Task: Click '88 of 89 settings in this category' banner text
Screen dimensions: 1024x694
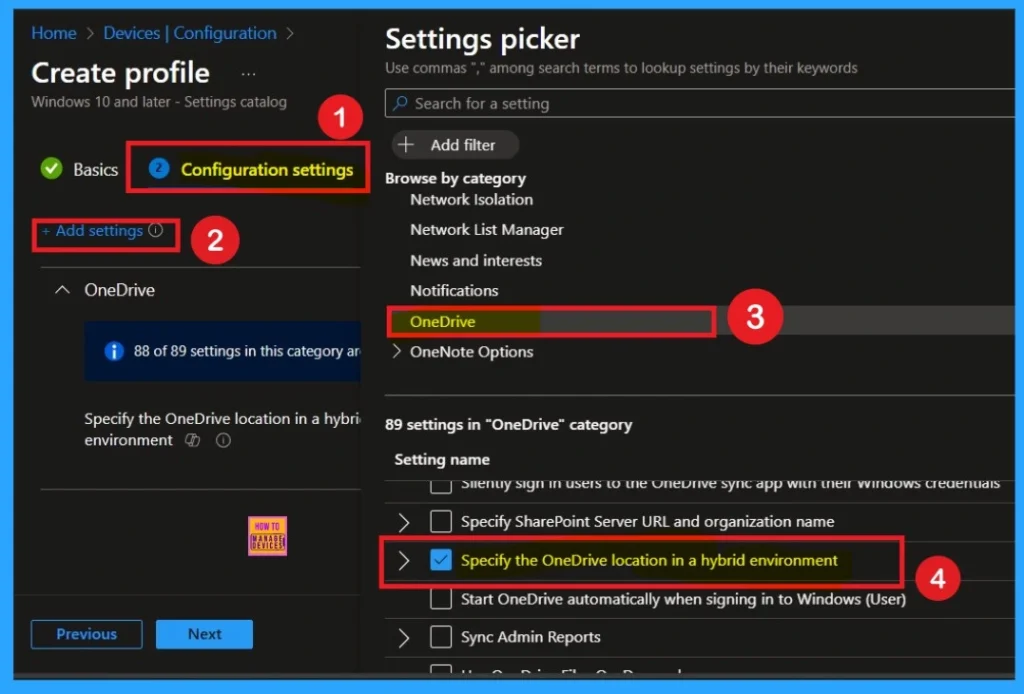Action: coord(247,351)
